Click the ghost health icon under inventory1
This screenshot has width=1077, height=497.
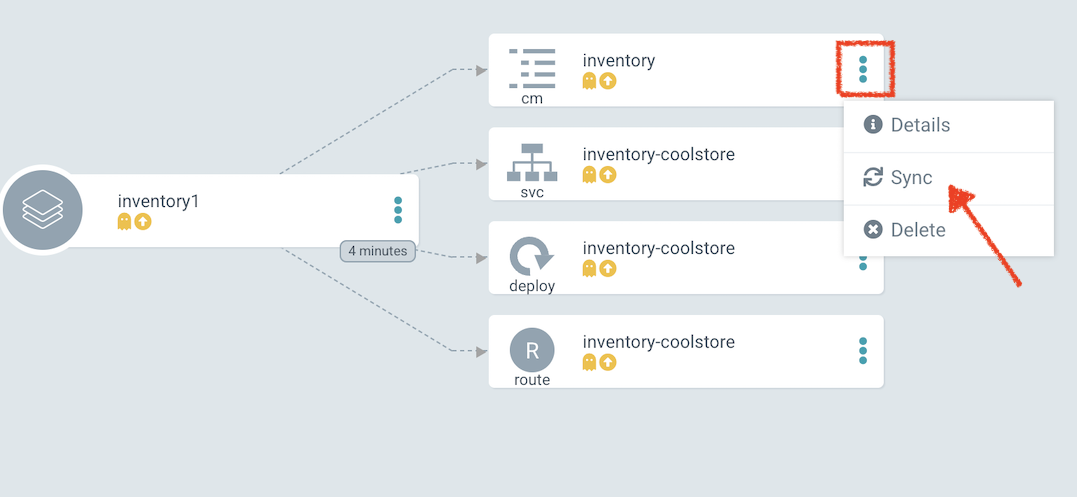(x=125, y=222)
